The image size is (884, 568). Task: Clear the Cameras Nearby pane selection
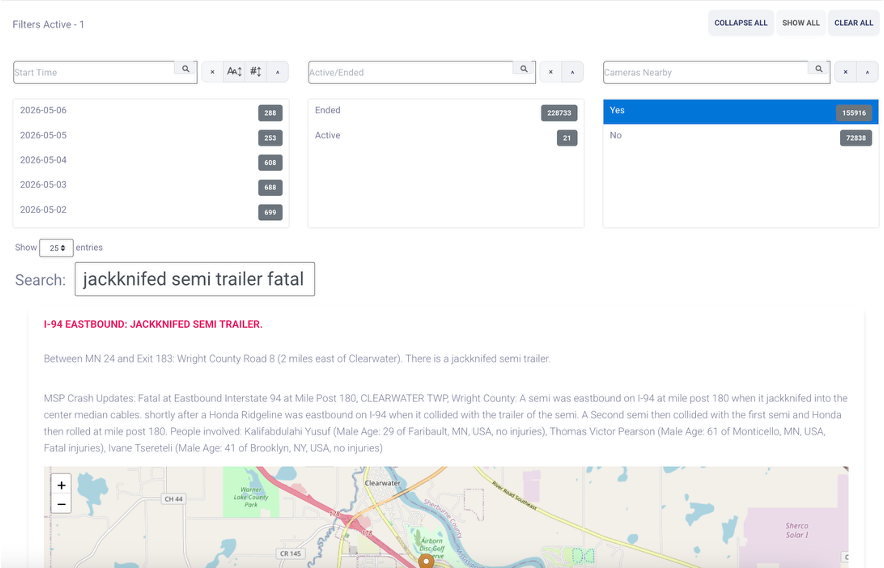(x=846, y=72)
